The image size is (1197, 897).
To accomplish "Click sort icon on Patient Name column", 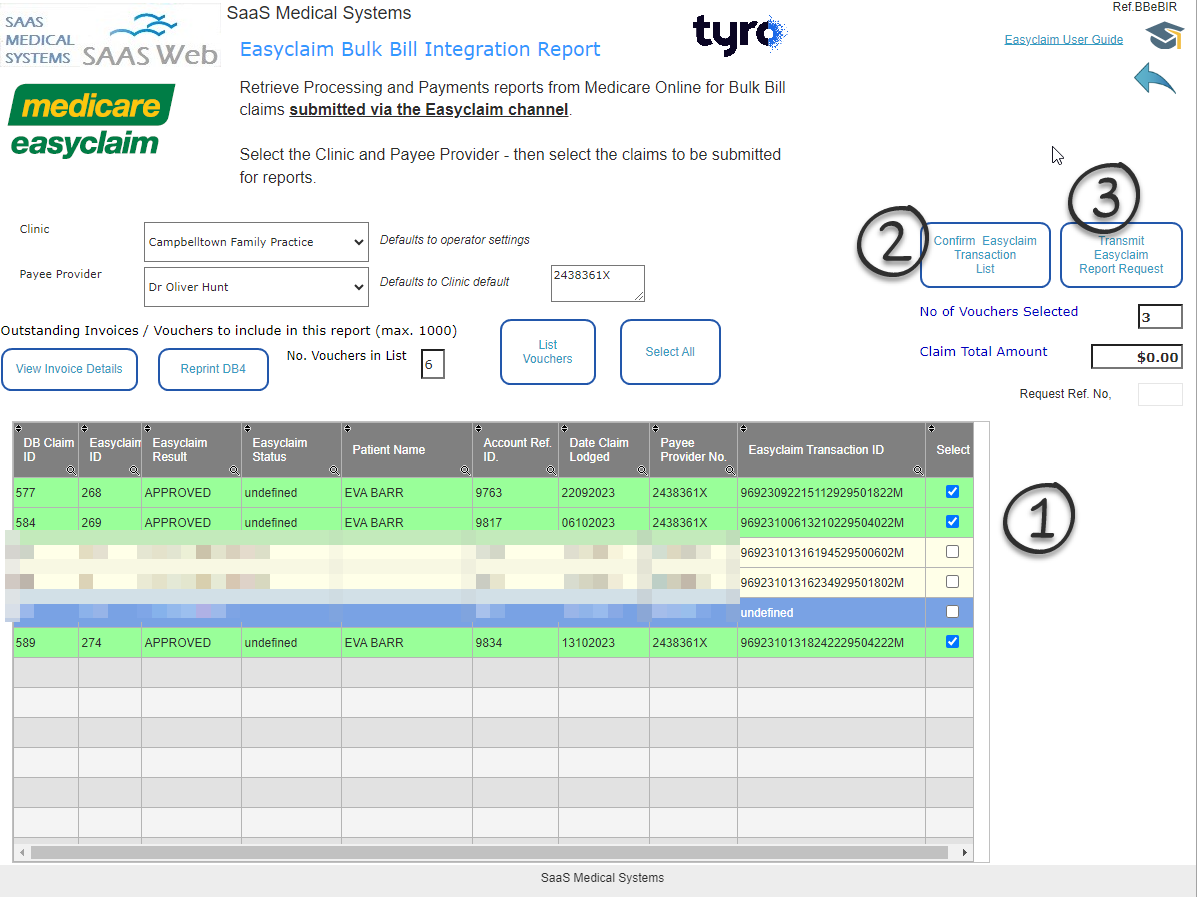I will click(x=347, y=428).
